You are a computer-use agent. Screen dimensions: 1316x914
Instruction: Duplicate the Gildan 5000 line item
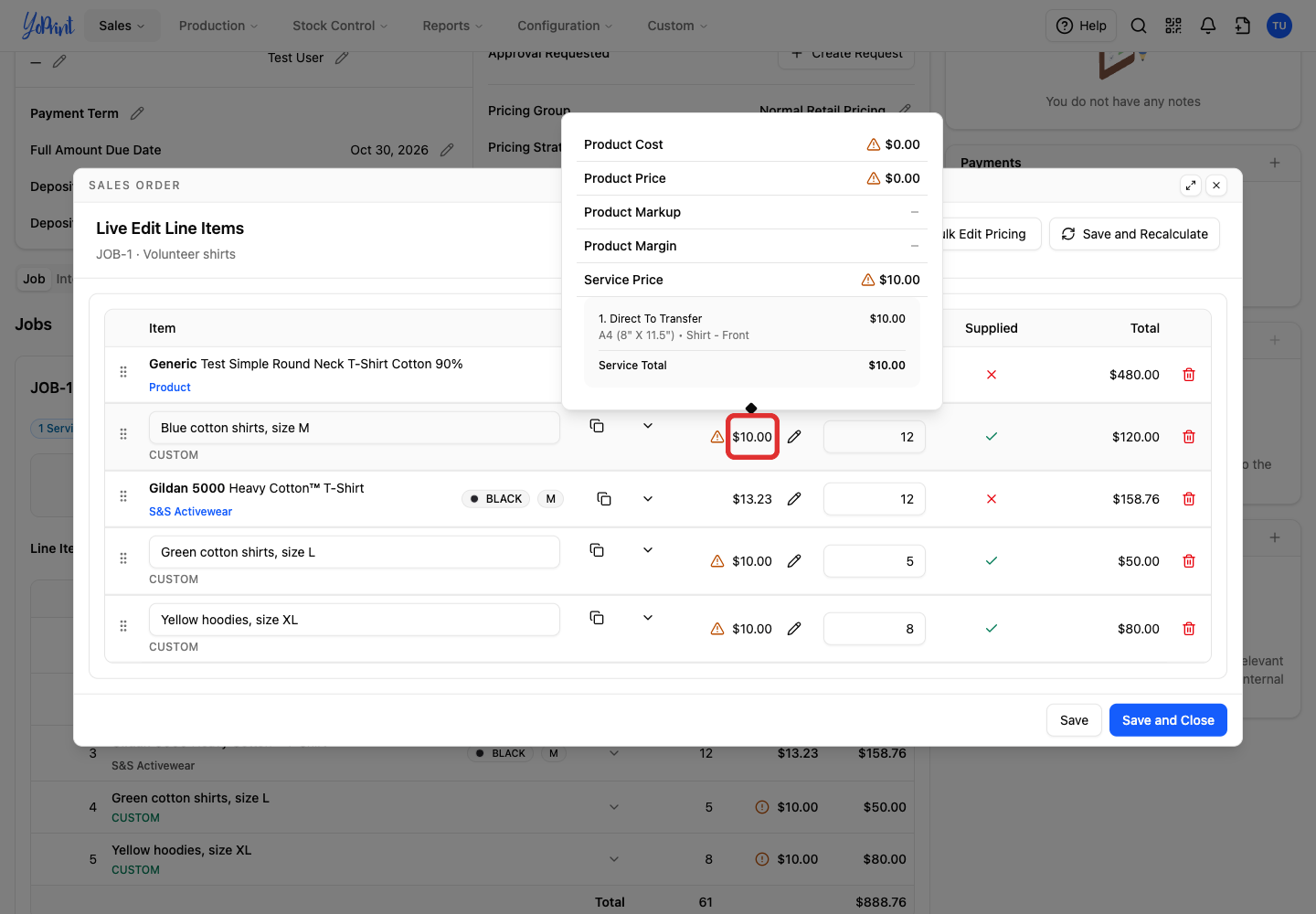click(x=604, y=499)
